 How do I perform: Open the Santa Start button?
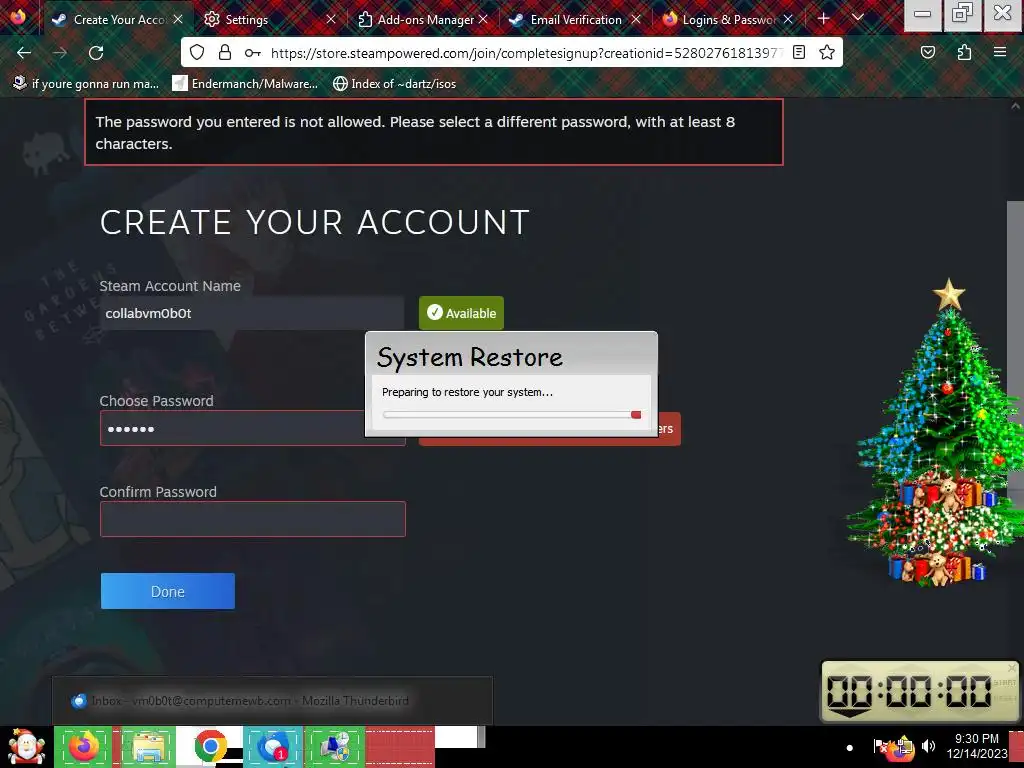tap(26, 747)
